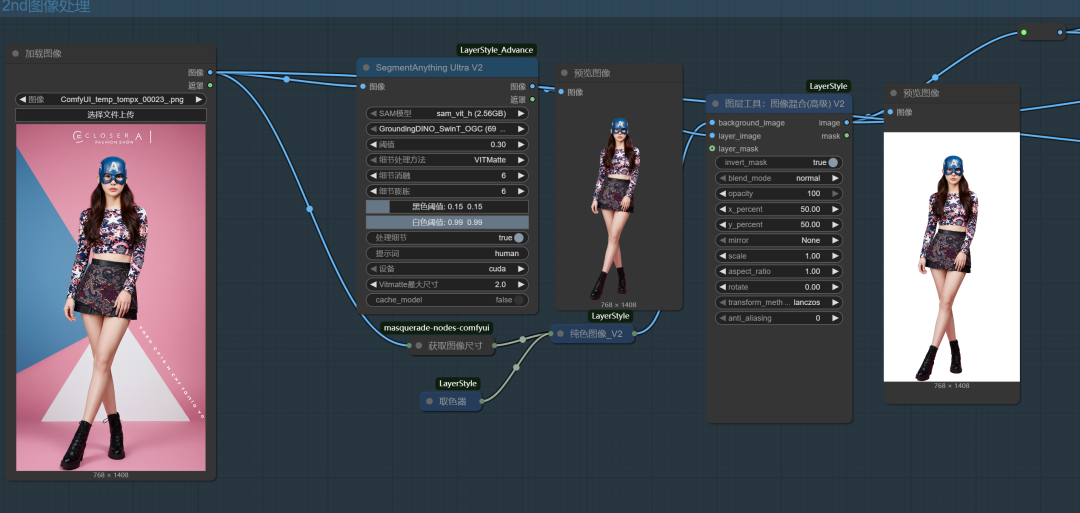Screen dimensions: 1080x513
Task: Click the 黑色阈值 slider bar
Action: click(447, 207)
